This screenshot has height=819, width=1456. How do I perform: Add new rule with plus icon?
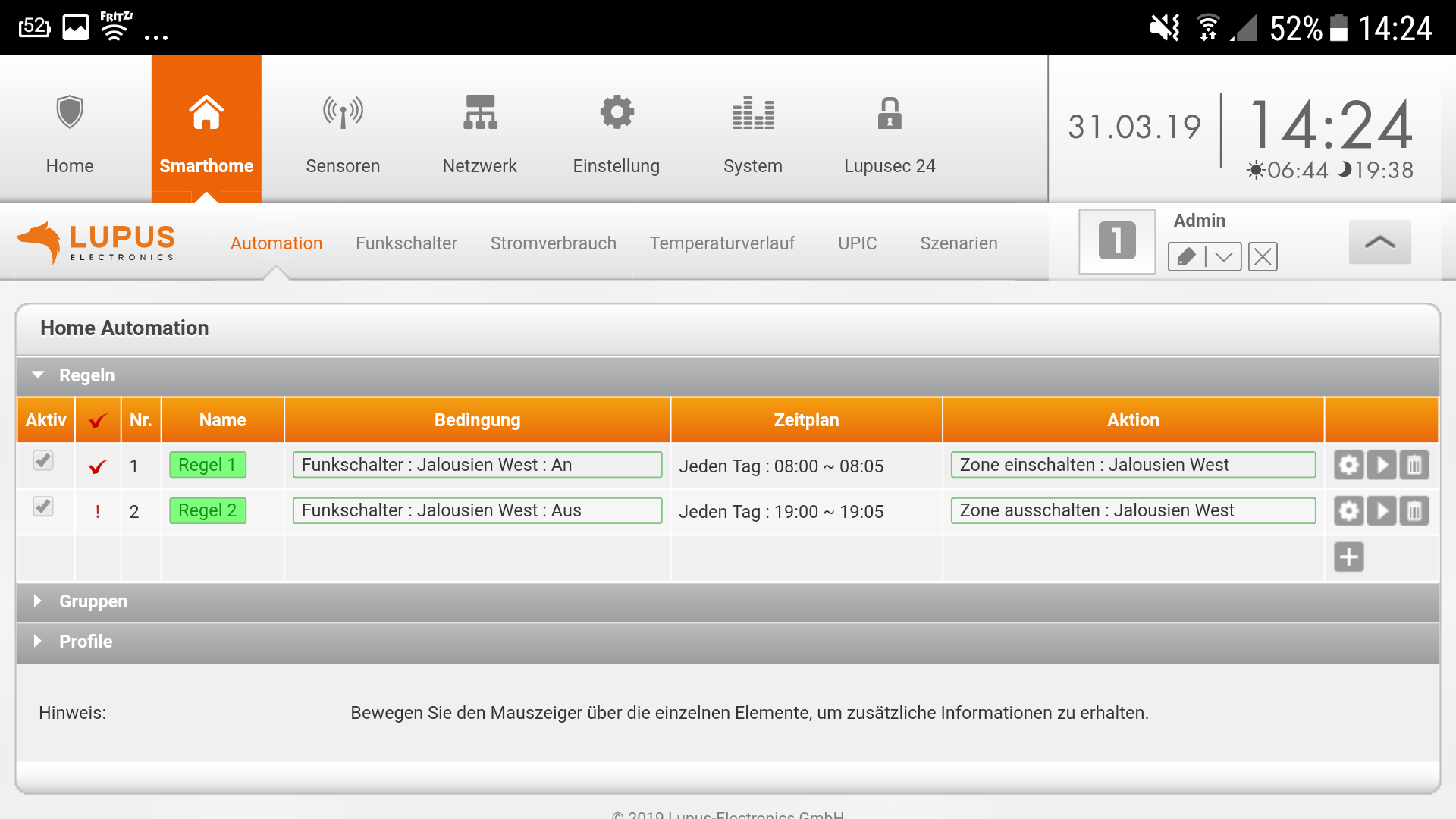pos(1348,557)
